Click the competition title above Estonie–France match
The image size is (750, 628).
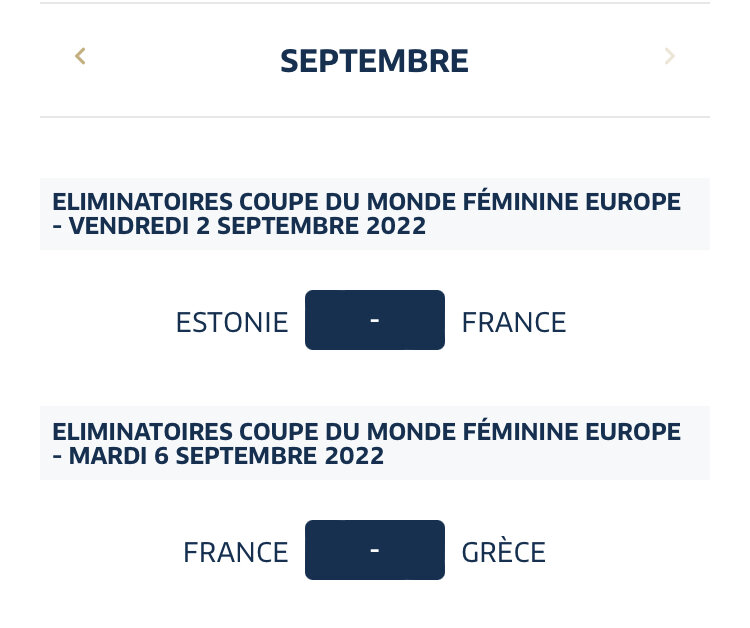pos(366,202)
